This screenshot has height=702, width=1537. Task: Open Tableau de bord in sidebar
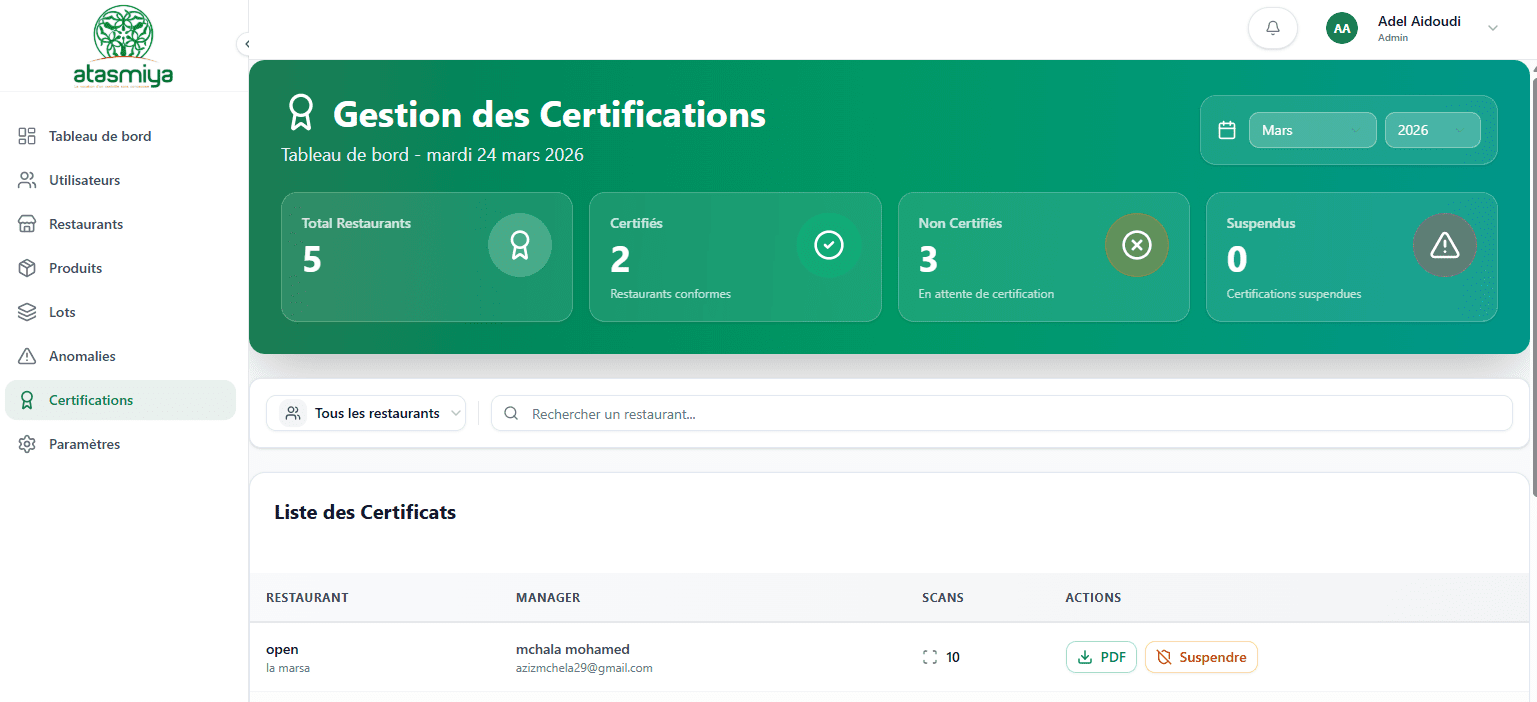coord(100,136)
